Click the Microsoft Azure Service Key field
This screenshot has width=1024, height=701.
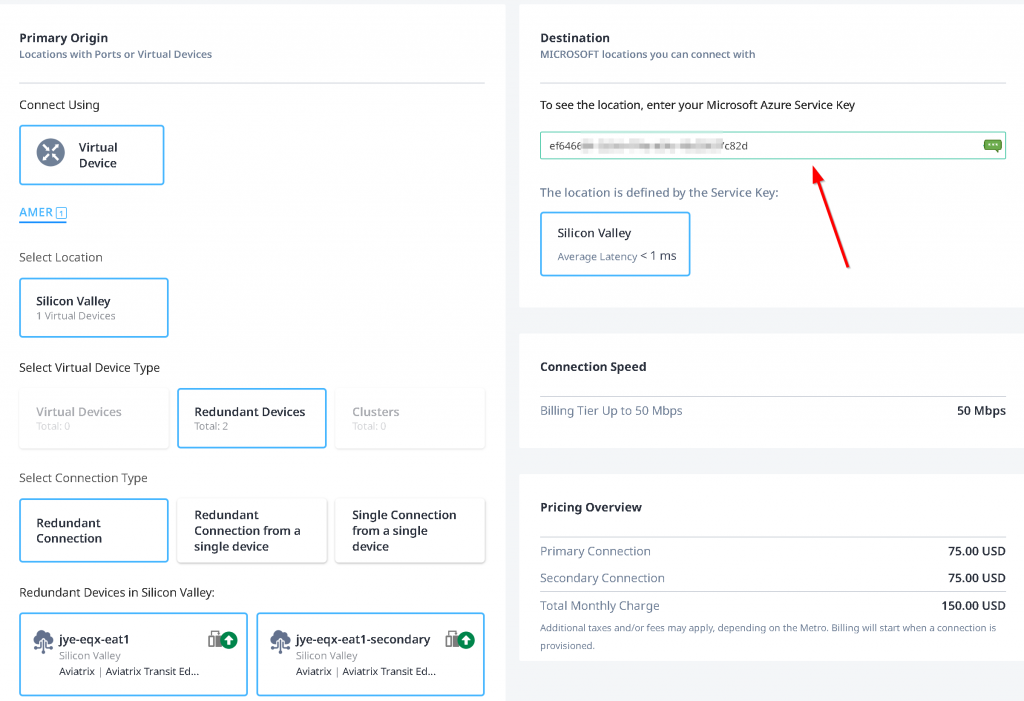pos(760,146)
